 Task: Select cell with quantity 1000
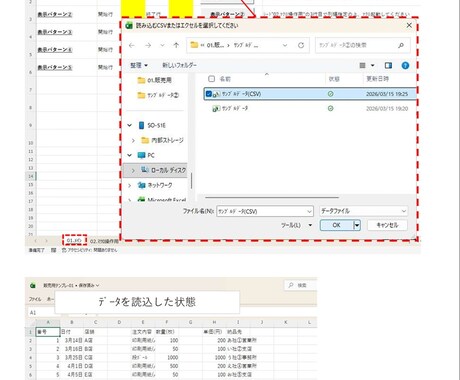click(x=167, y=357)
